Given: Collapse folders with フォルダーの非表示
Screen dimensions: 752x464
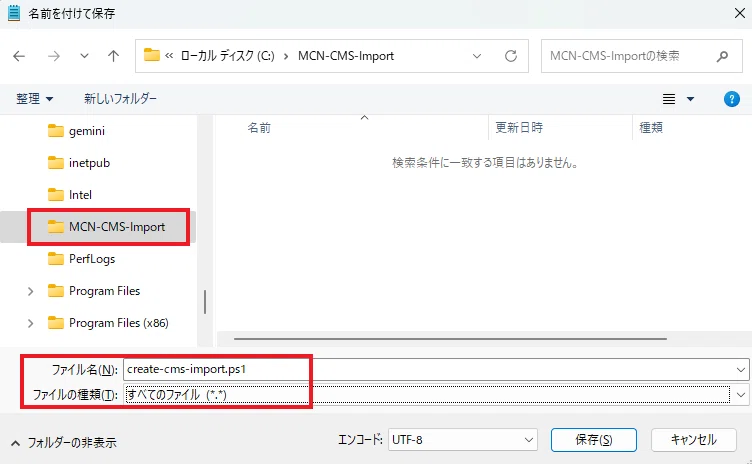Looking at the screenshot, I should pyautogui.click(x=64, y=442).
